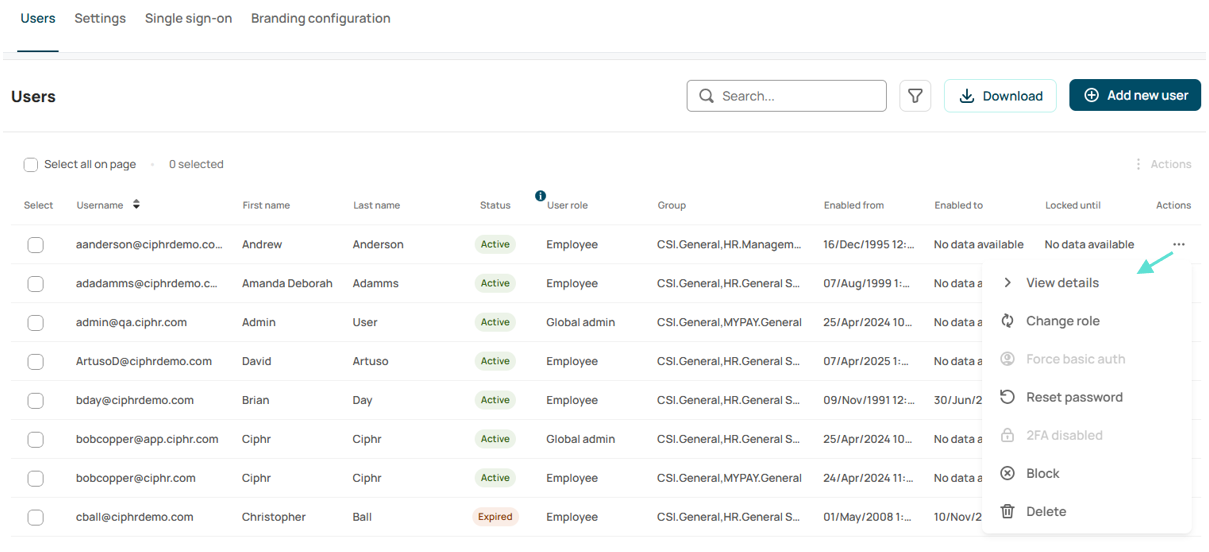This screenshot has height=552, width=1209.
Task: Select checkbox for admin@qa.ciphr.com row
Action: tap(35, 322)
